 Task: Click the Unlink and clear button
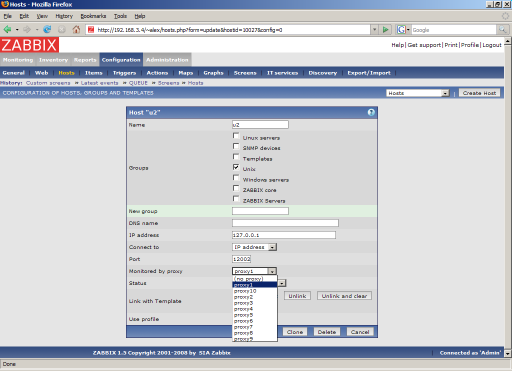[x=344, y=296]
